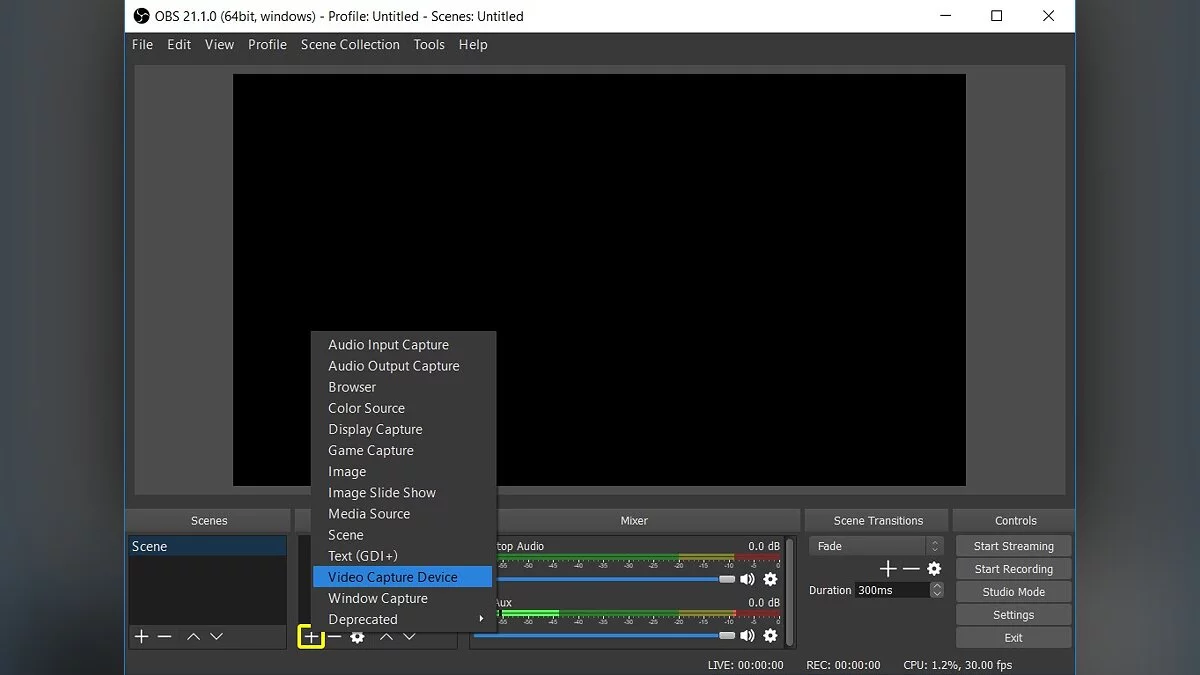Open the Scene Collection menu
This screenshot has width=1200, height=675.
click(350, 44)
